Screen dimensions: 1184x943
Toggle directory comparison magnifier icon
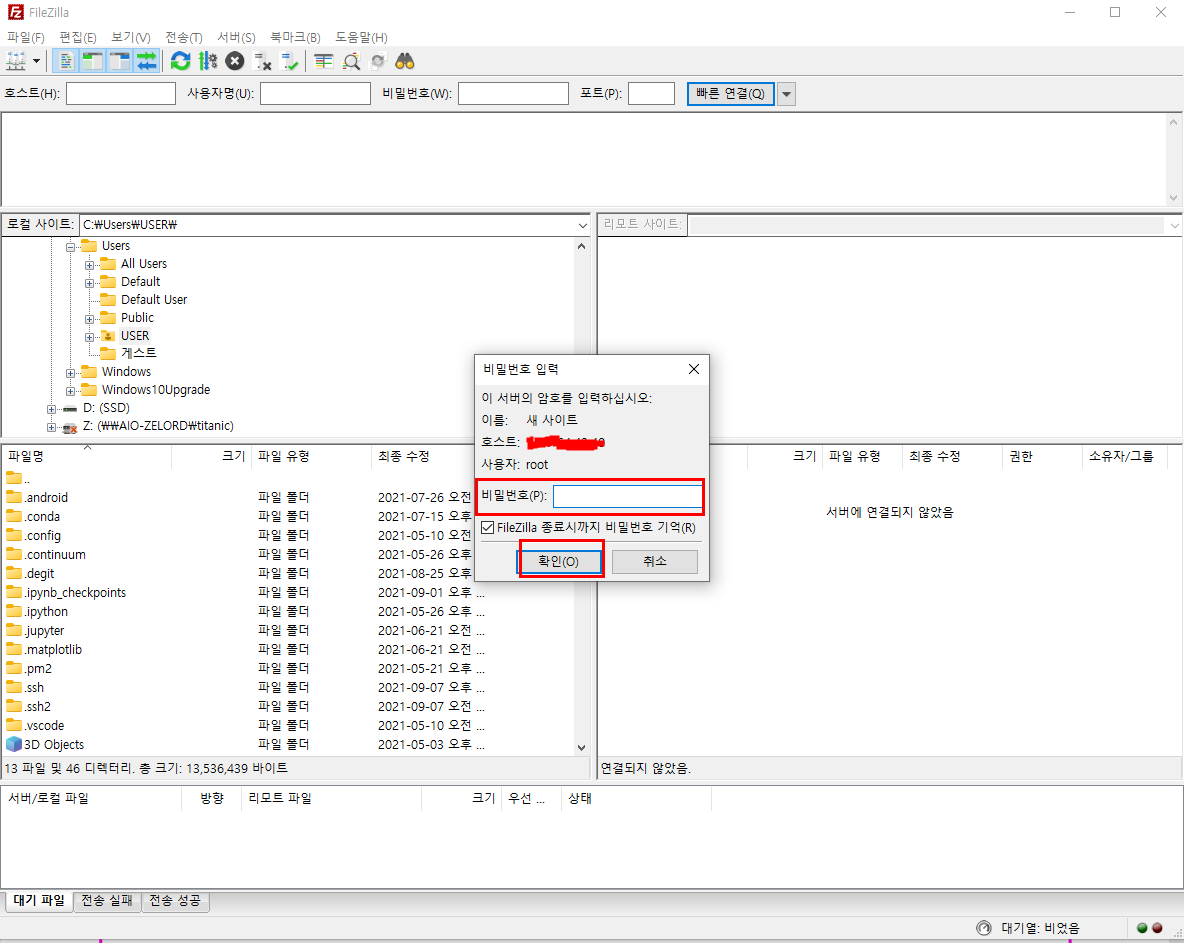coord(351,61)
